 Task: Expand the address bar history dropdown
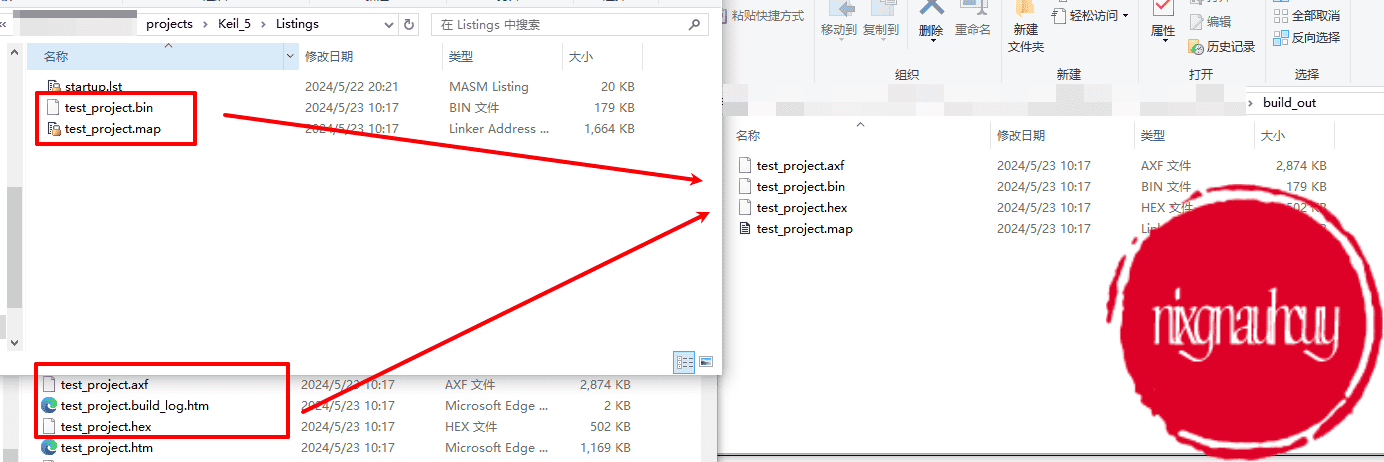pos(390,24)
